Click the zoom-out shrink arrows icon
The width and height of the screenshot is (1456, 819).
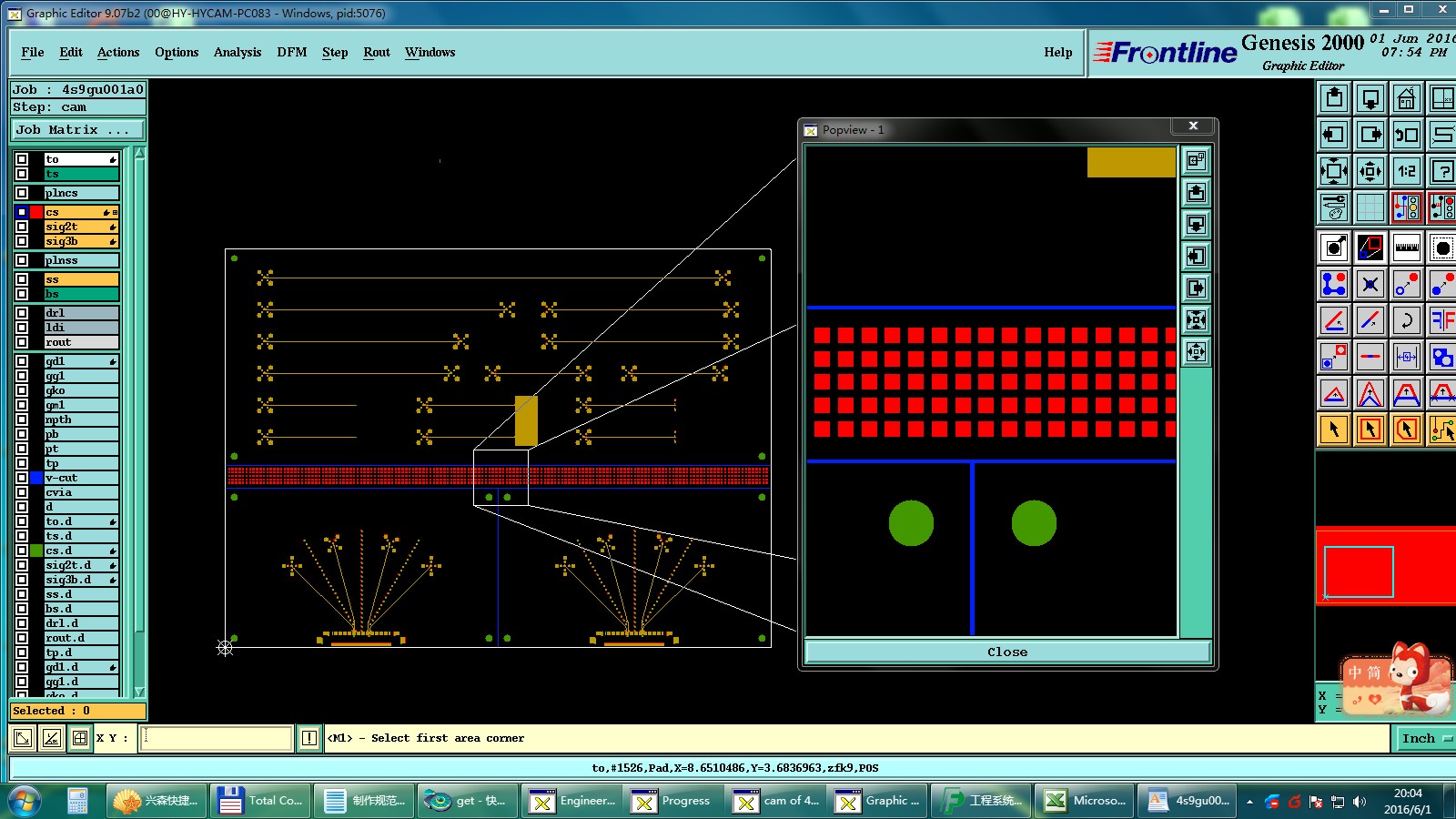tap(1370, 171)
